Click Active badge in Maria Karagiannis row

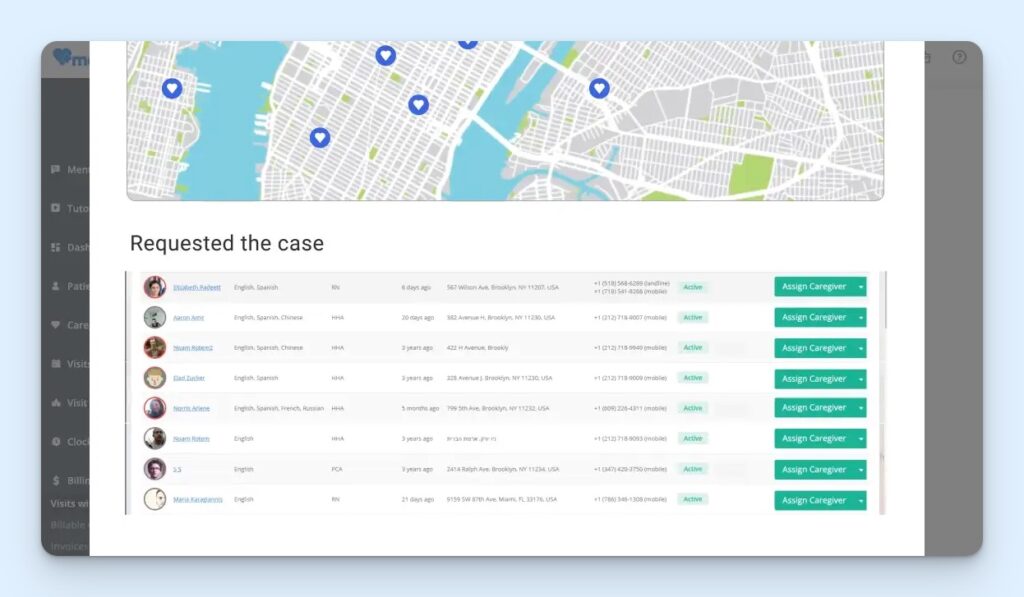pos(693,499)
